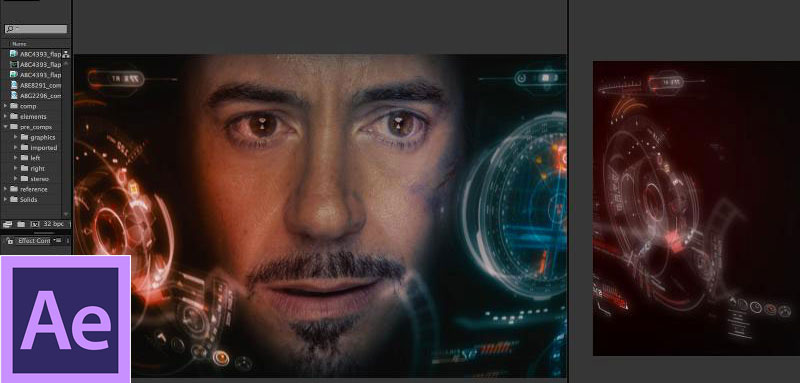Click the Project panel search field

click(x=36, y=29)
